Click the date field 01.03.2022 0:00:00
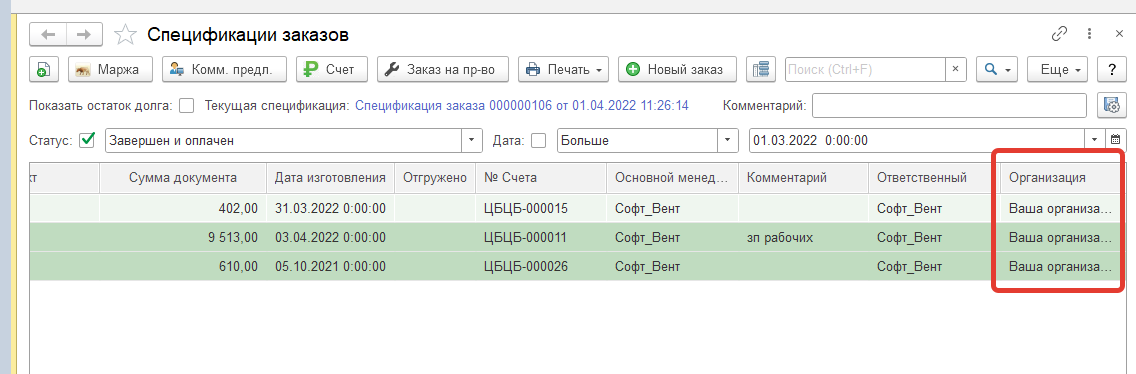This screenshot has height=374, width=1136. click(916, 141)
